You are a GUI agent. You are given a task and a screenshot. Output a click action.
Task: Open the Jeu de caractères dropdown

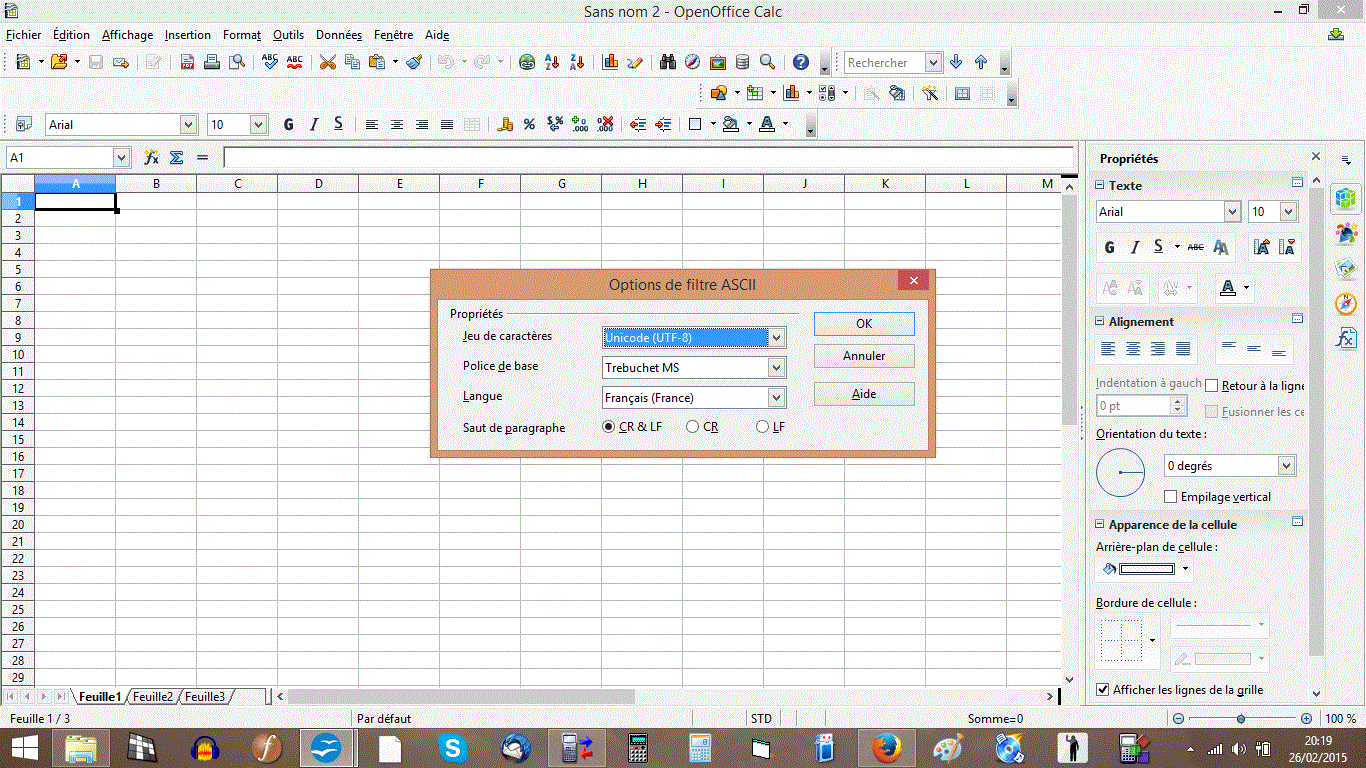(x=776, y=338)
